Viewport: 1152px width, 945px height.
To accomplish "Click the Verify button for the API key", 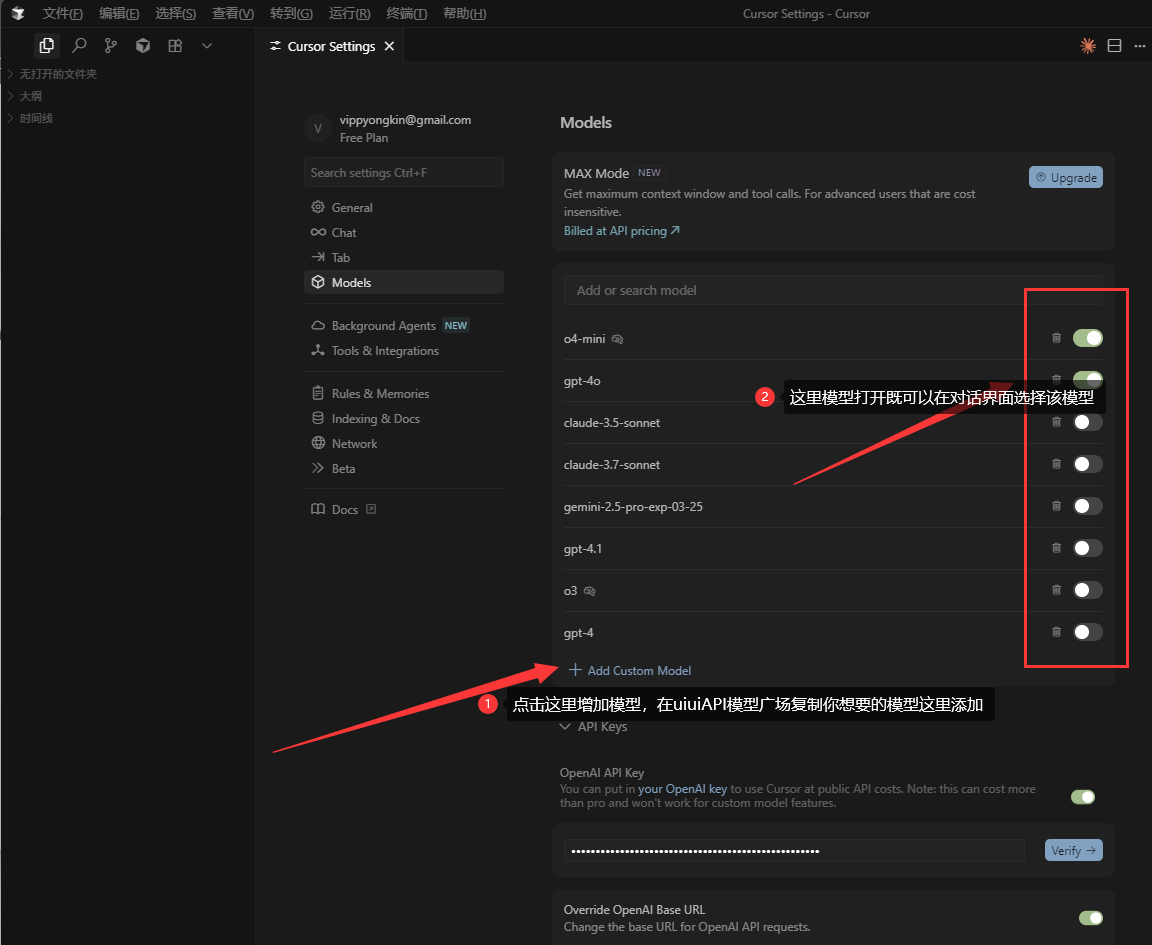I will coord(1073,850).
